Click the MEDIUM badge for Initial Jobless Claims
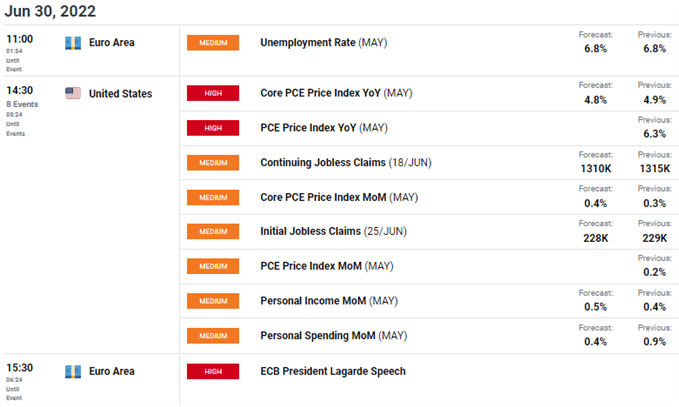This screenshot has width=679, height=407. pyautogui.click(x=212, y=231)
